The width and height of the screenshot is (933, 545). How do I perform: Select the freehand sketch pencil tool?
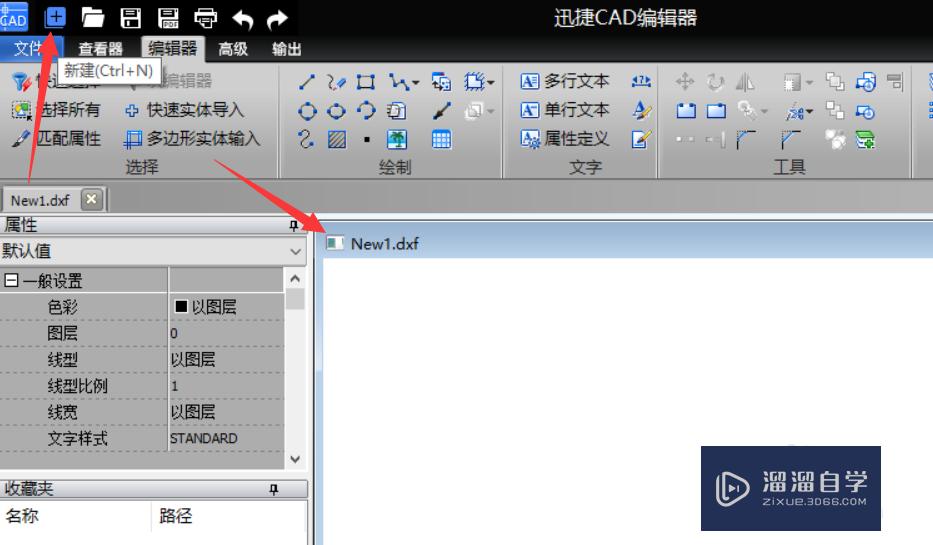pos(336,82)
